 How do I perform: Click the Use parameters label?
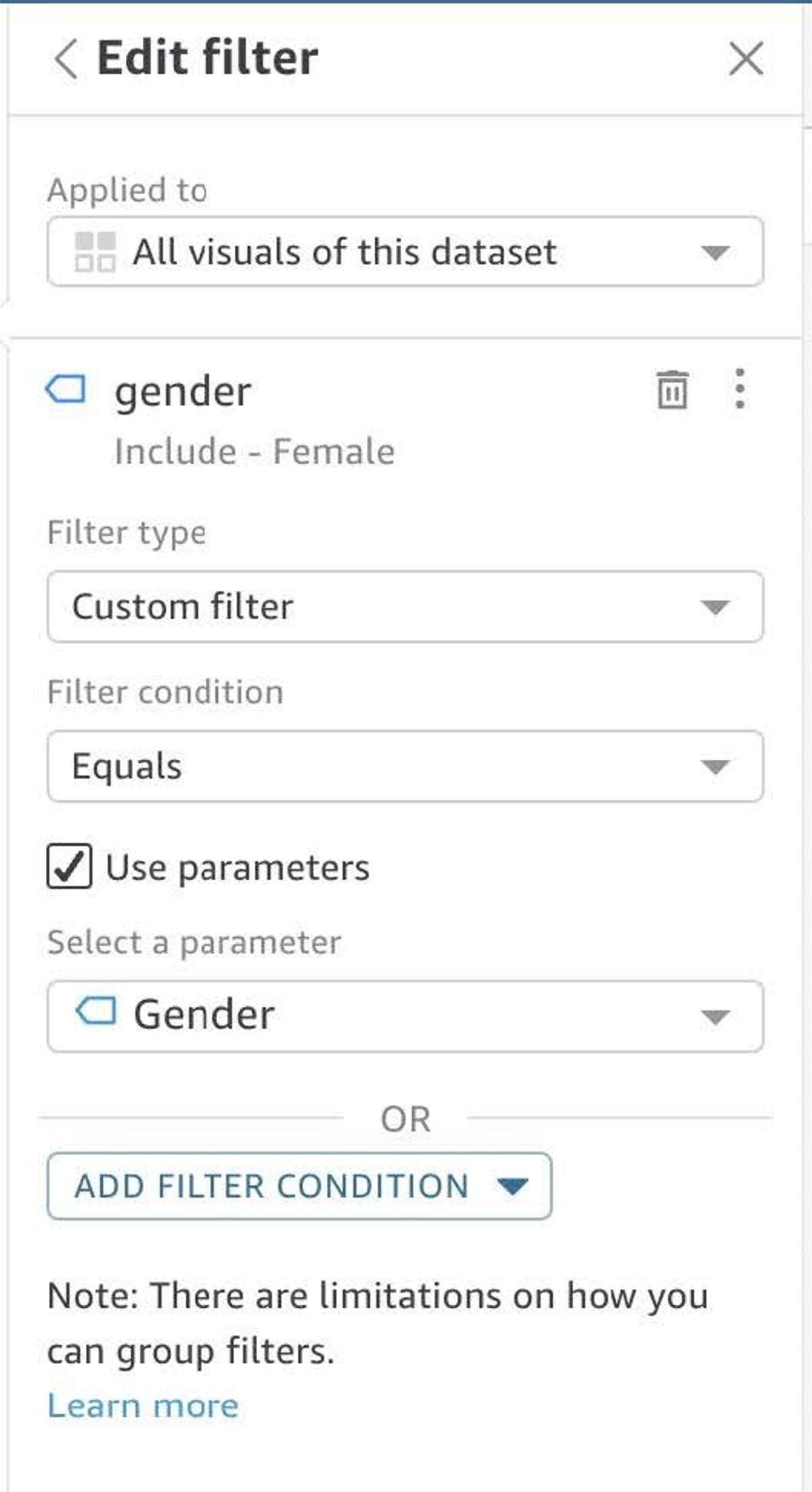click(238, 867)
